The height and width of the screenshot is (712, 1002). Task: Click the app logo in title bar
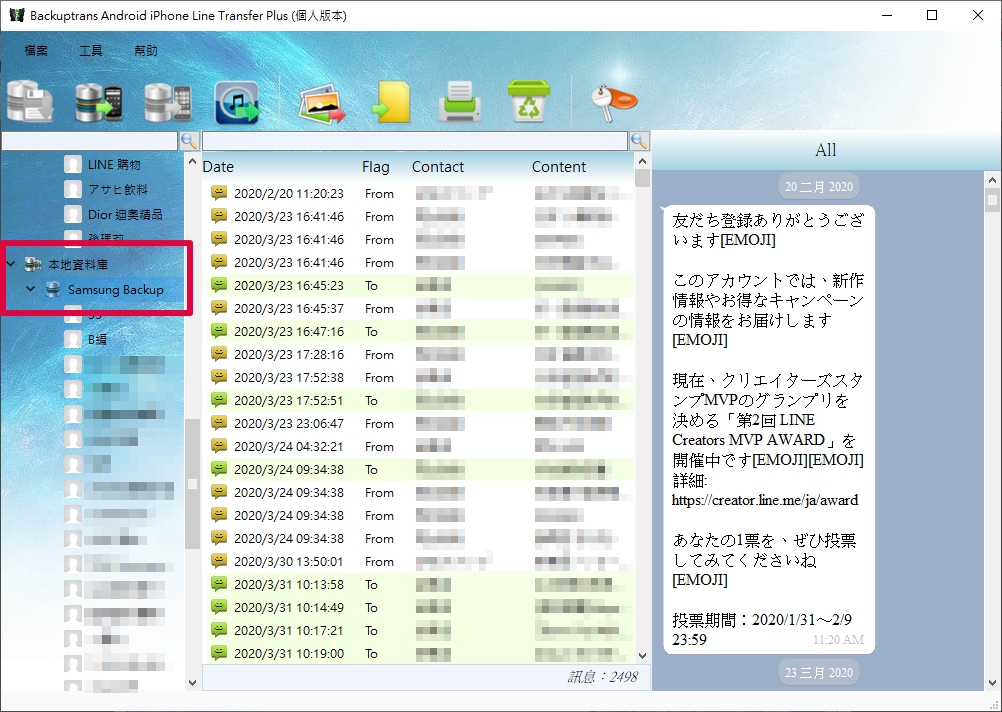pyautogui.click(x=17, y=15)
